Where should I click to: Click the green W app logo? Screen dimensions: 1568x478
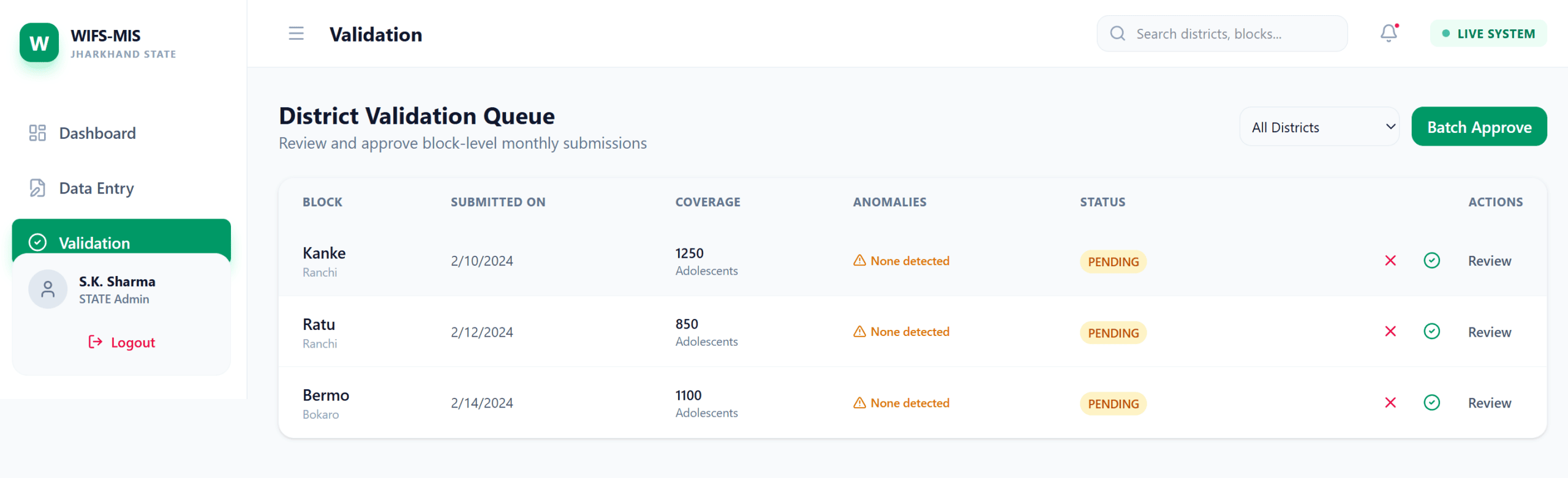39,43
